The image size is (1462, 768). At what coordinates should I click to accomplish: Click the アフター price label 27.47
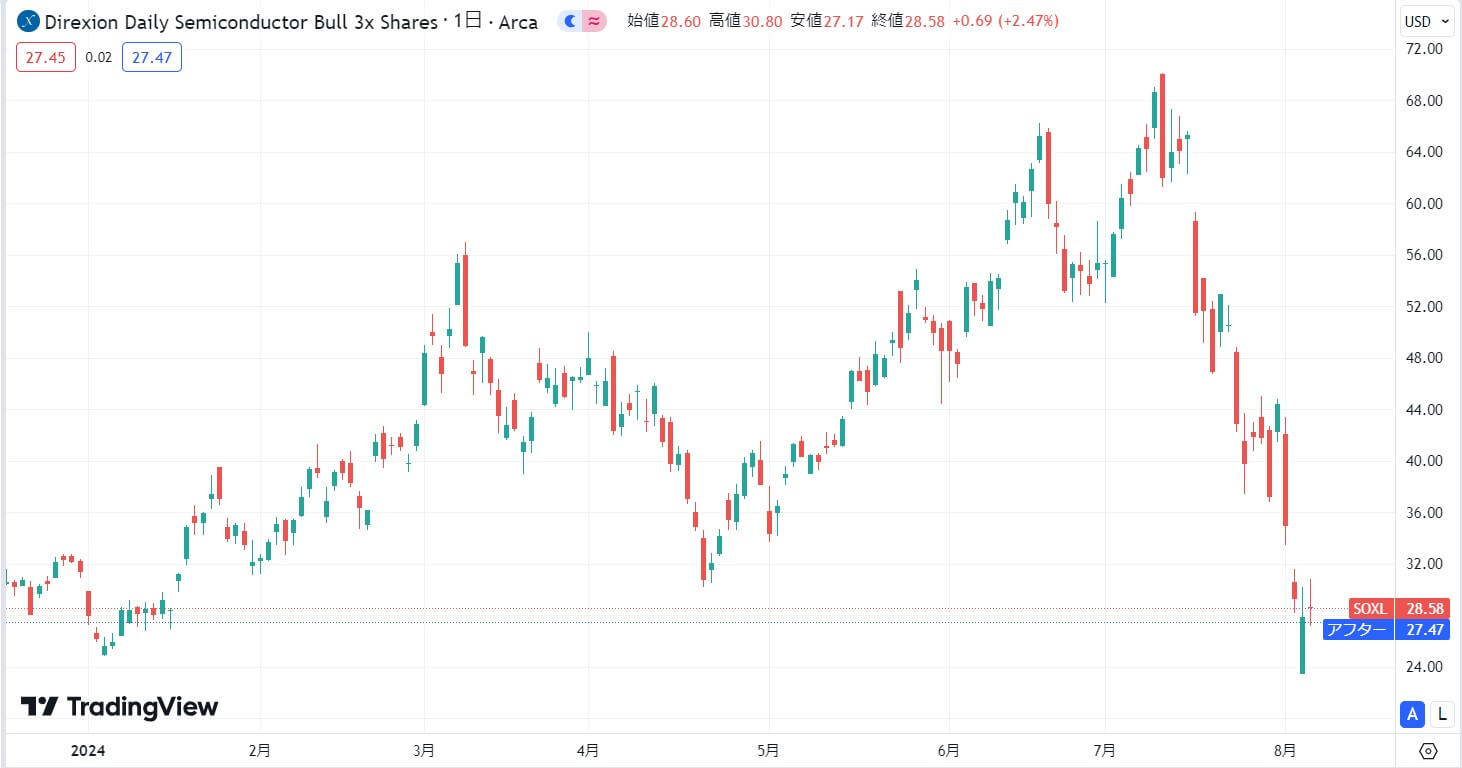click(x=1387, y=629)
